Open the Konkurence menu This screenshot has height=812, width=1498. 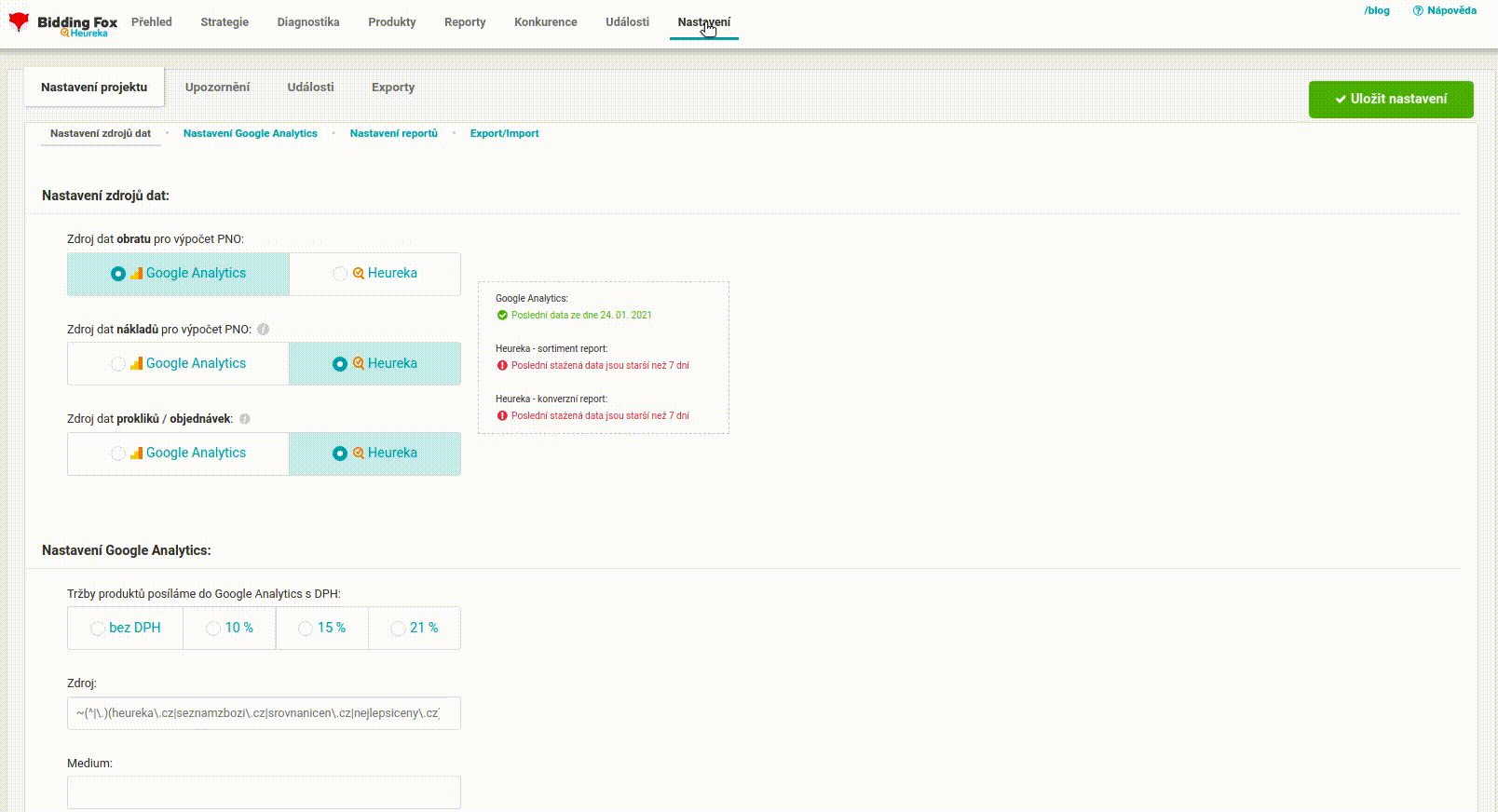(546, 22)
